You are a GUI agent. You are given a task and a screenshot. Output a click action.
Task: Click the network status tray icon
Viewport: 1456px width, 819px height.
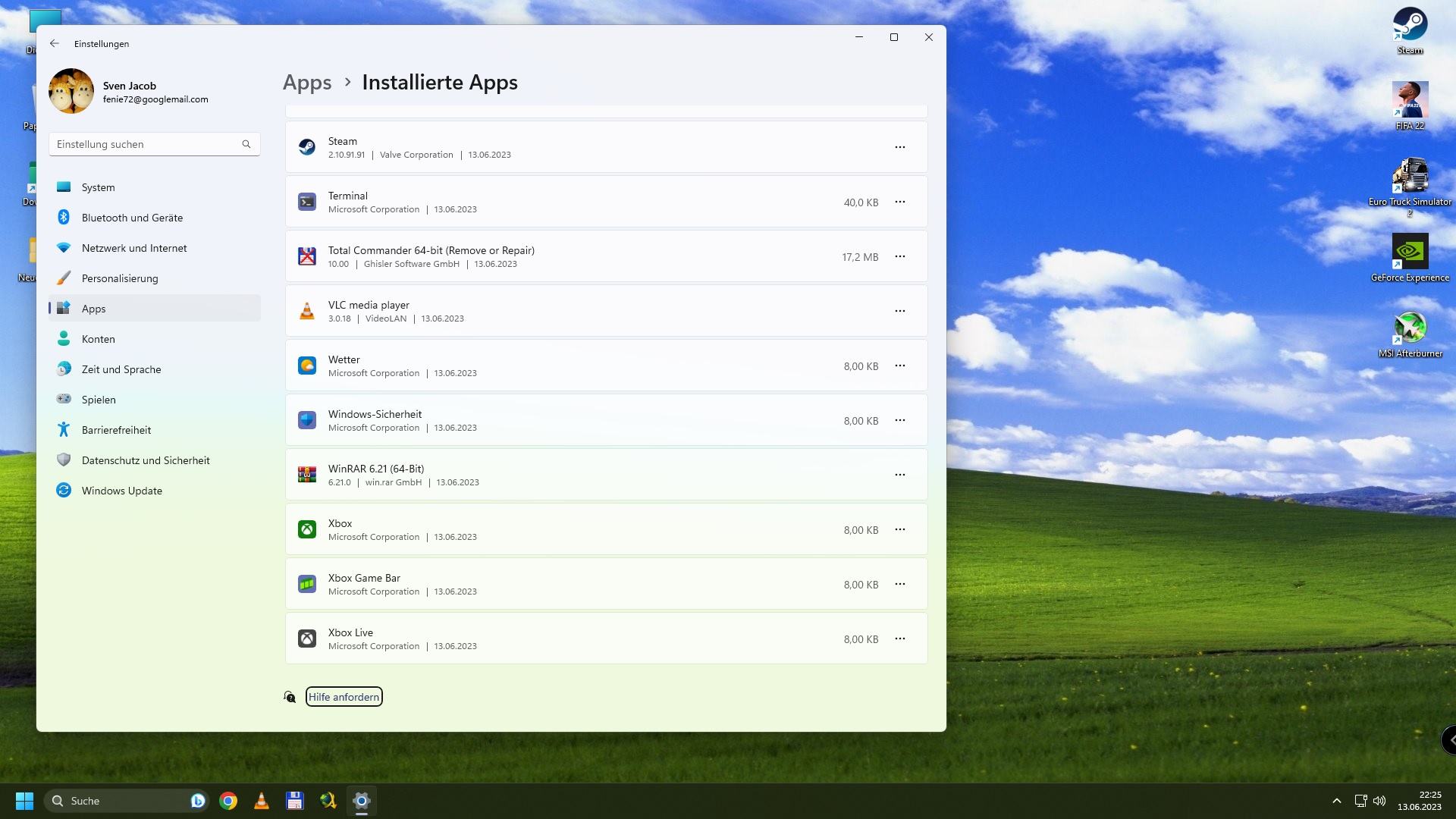1361,801
